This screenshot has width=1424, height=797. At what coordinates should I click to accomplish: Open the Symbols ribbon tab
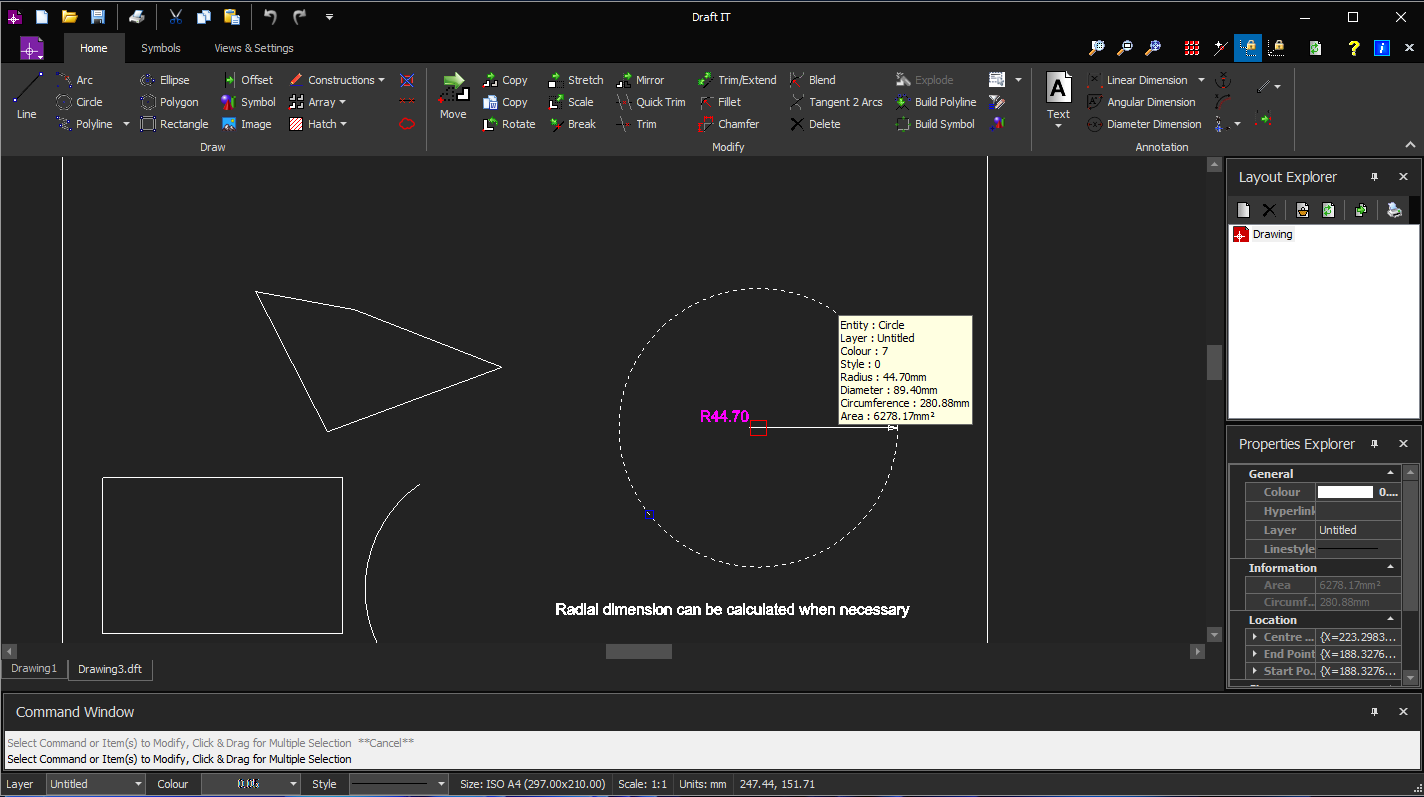[161, 48]
